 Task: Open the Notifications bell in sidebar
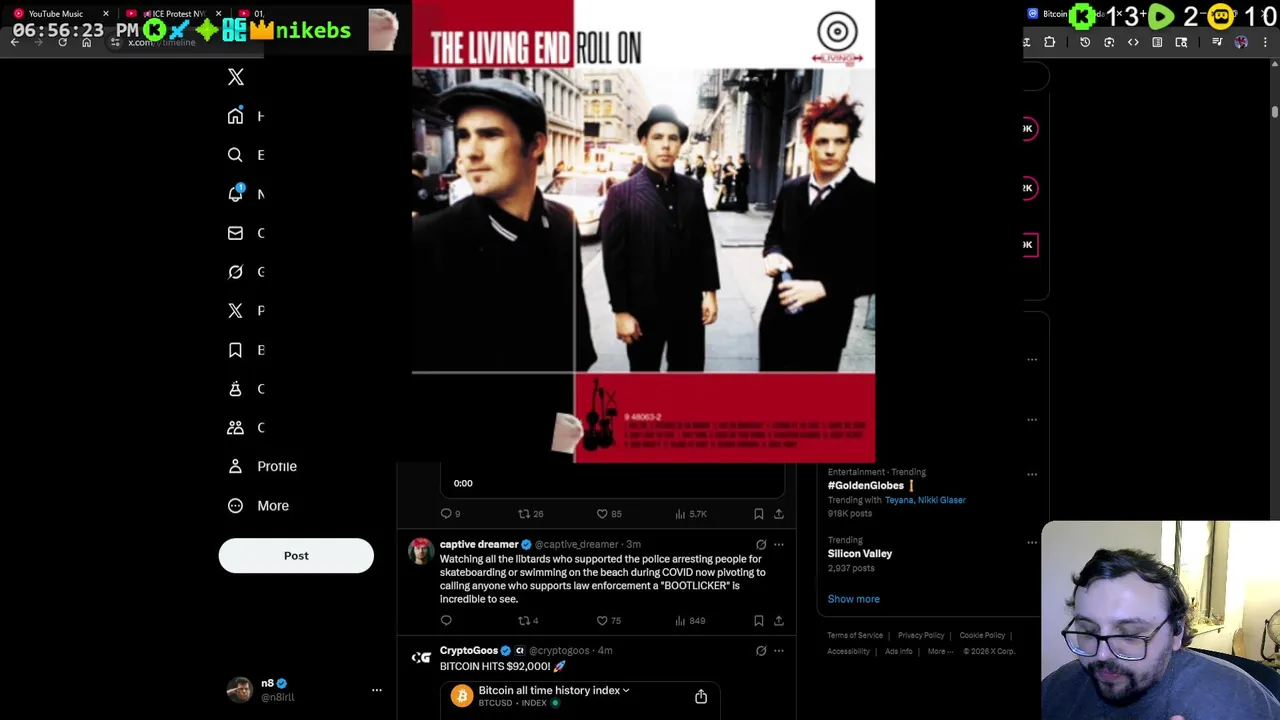tap(235, 194)
